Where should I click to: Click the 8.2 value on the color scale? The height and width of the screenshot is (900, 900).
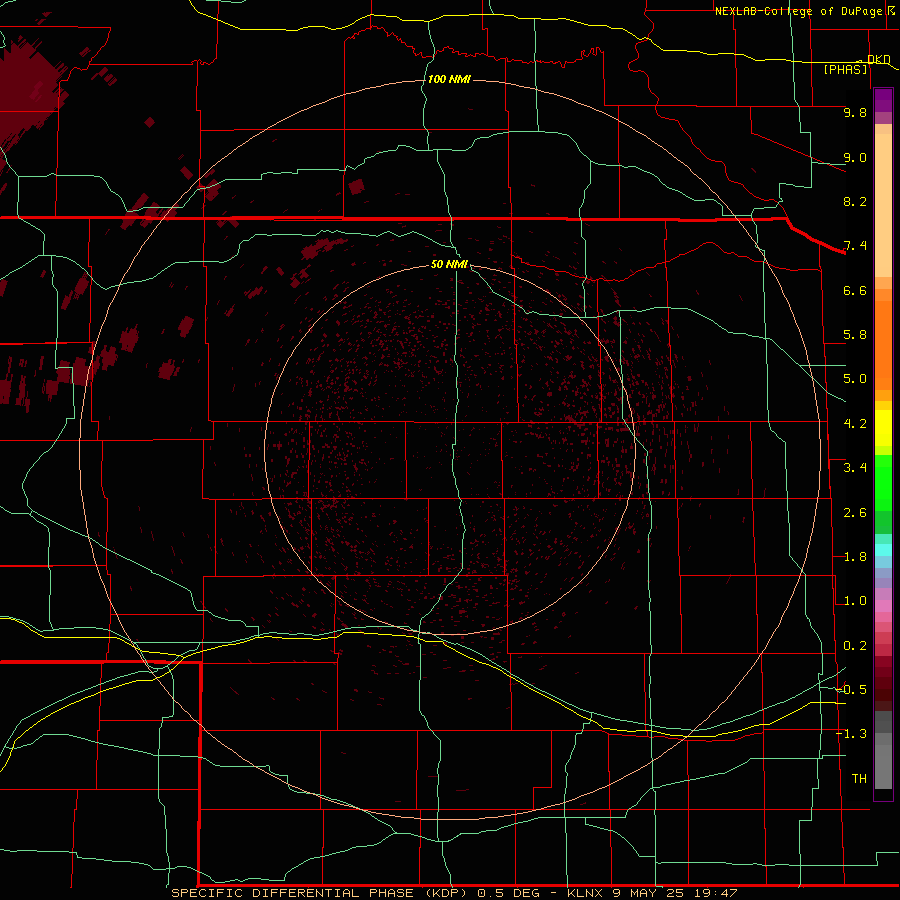coord(855,201)
